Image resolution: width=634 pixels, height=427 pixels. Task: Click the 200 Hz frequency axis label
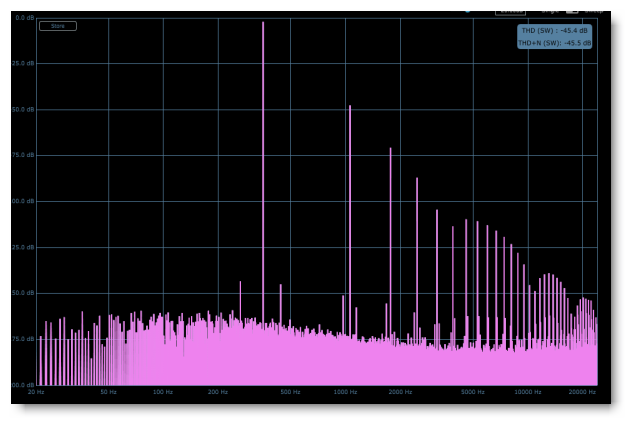pyautogui.click(x=218, y=392)
